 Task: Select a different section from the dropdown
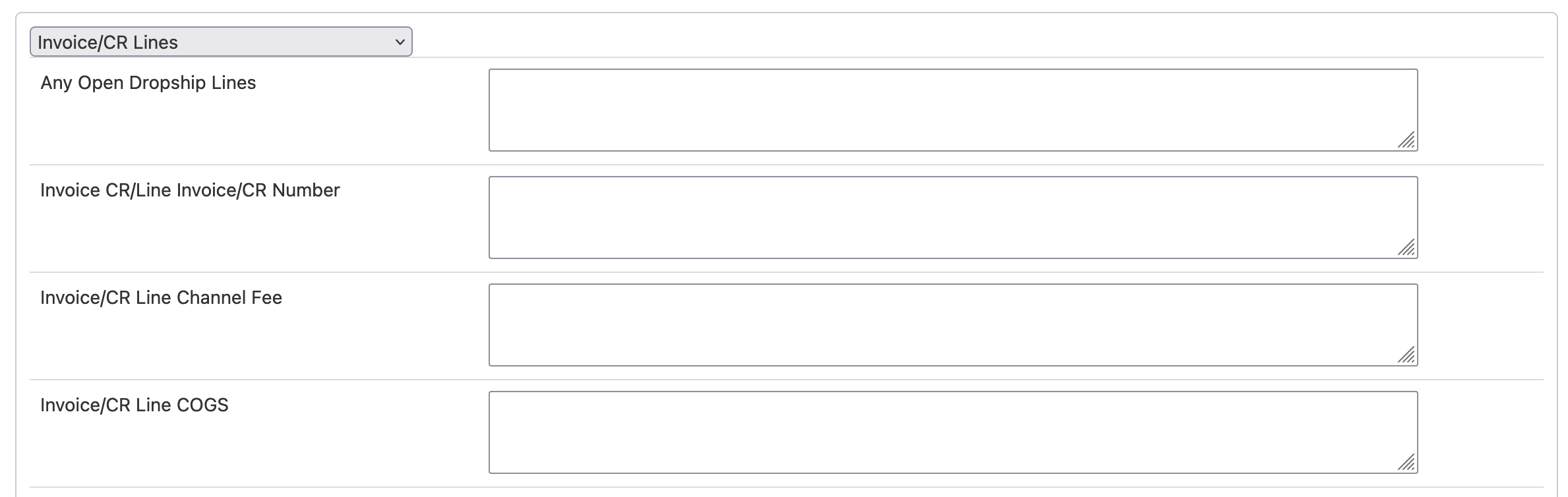point(220,41)
